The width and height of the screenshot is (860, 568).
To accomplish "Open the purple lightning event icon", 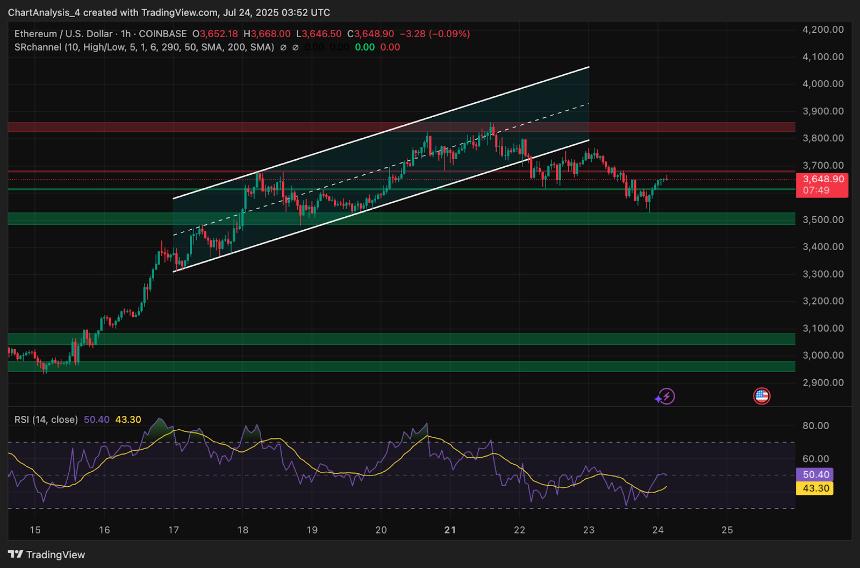I will click(665, 396).
